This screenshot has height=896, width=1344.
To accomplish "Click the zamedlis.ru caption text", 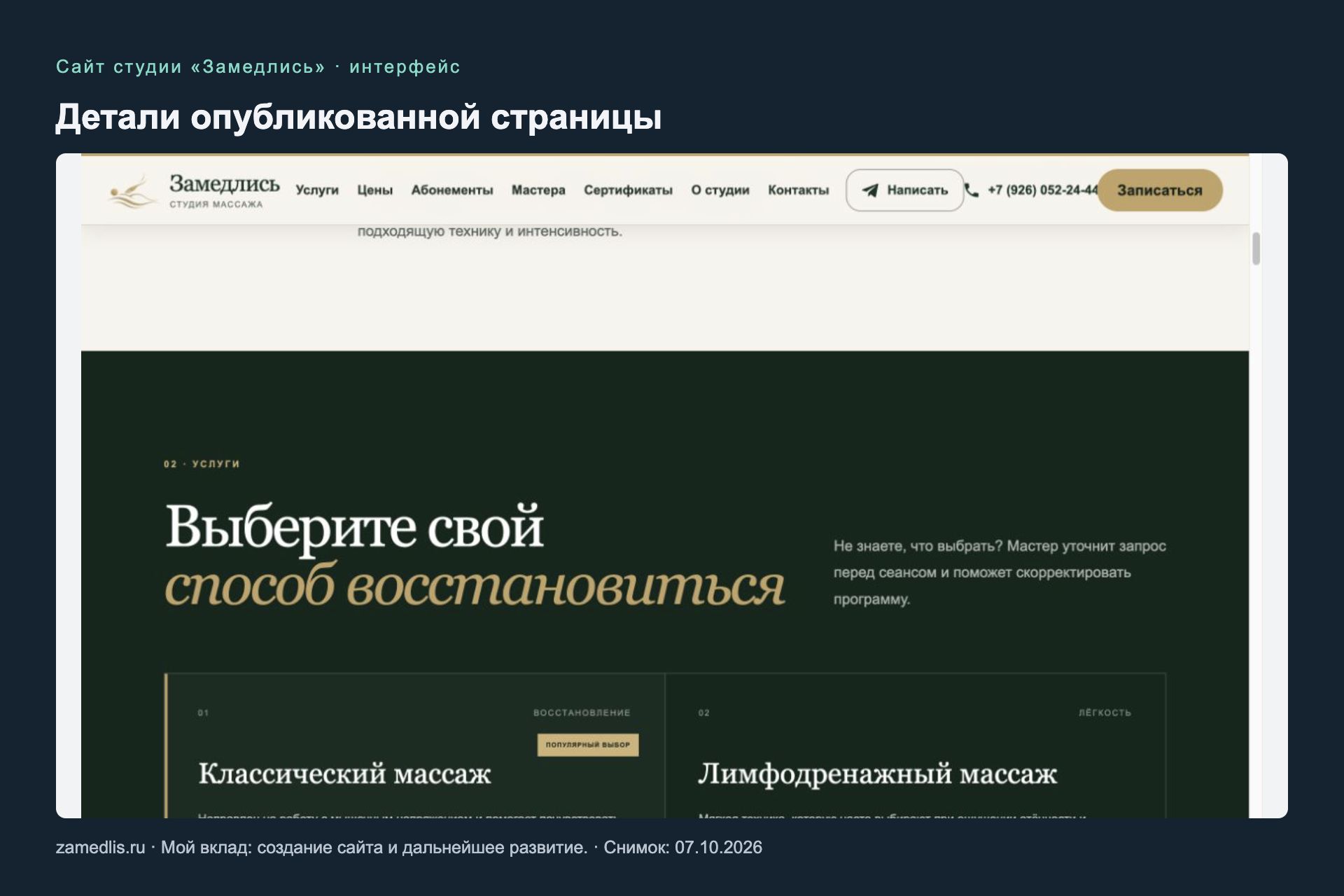I will click(101, 848).
